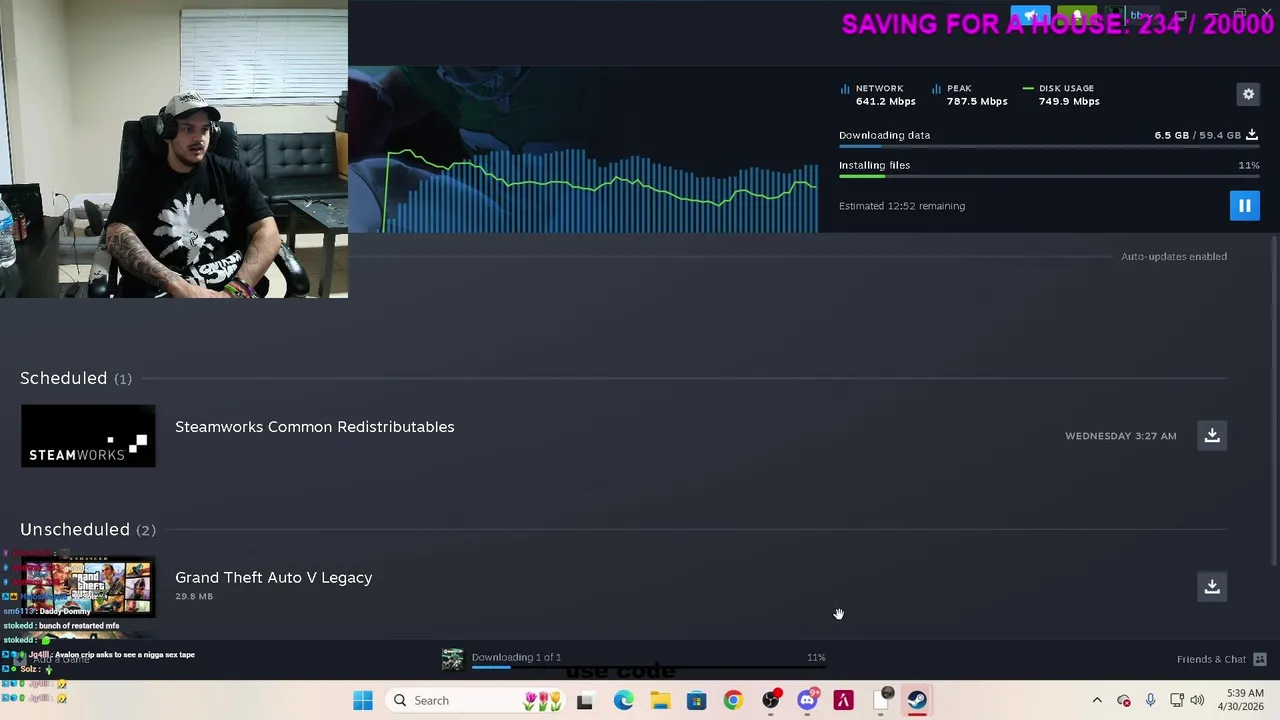Click the microphone tray icon
This screenshot has width=1280, height=720.
pyautogui.click(x=1150, y=700)
